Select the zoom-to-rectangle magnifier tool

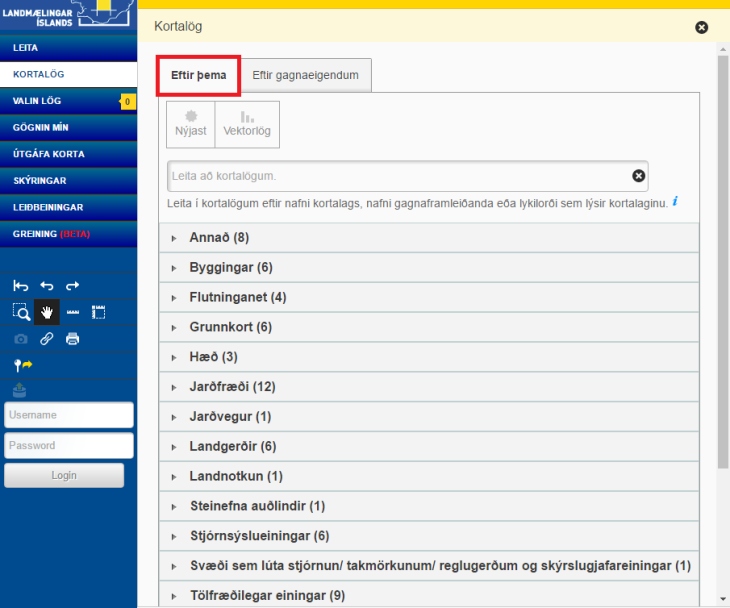pyautogui.click(x=21, y=312)
